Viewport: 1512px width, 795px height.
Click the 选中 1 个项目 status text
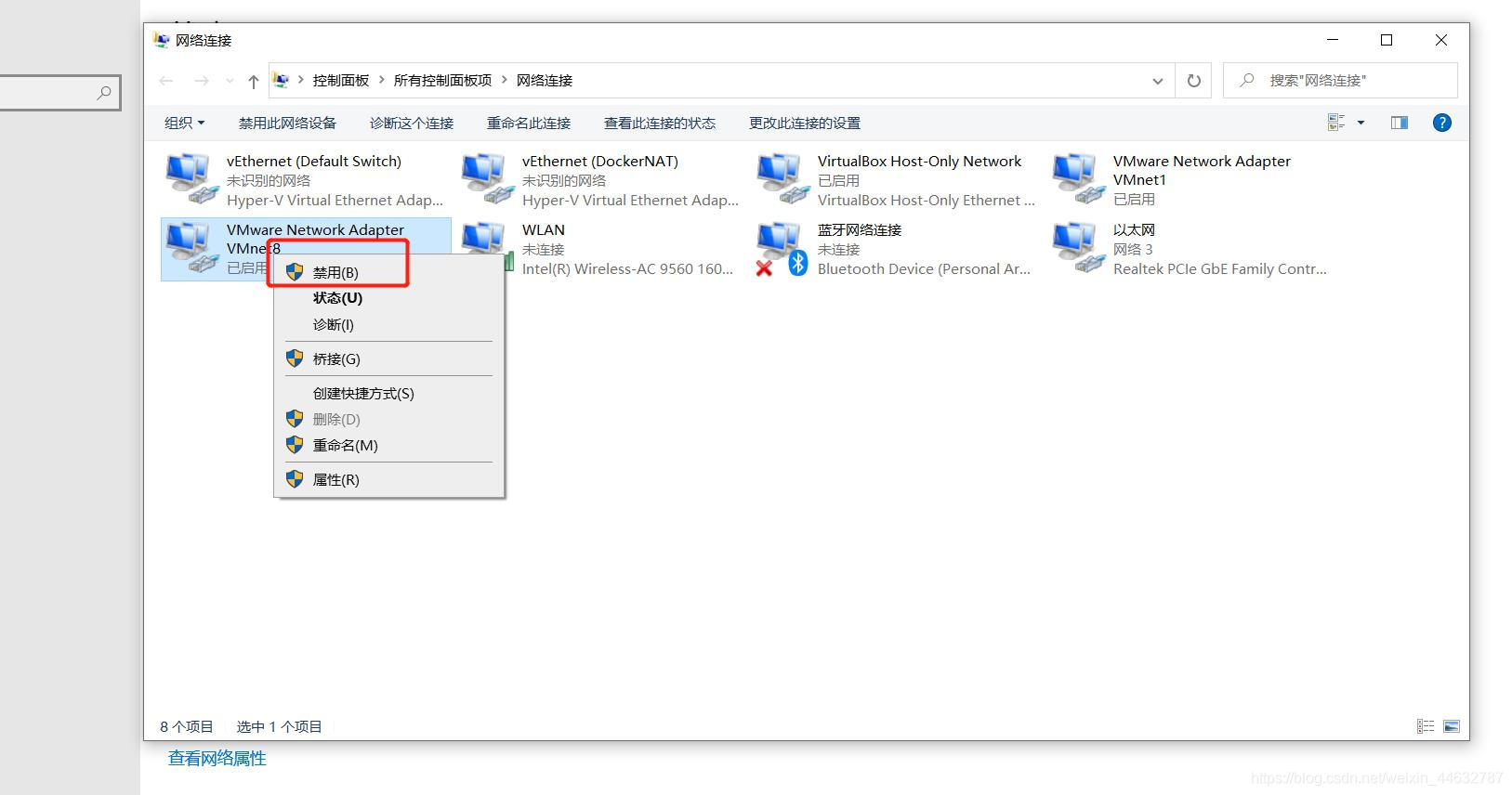(279, 726)
